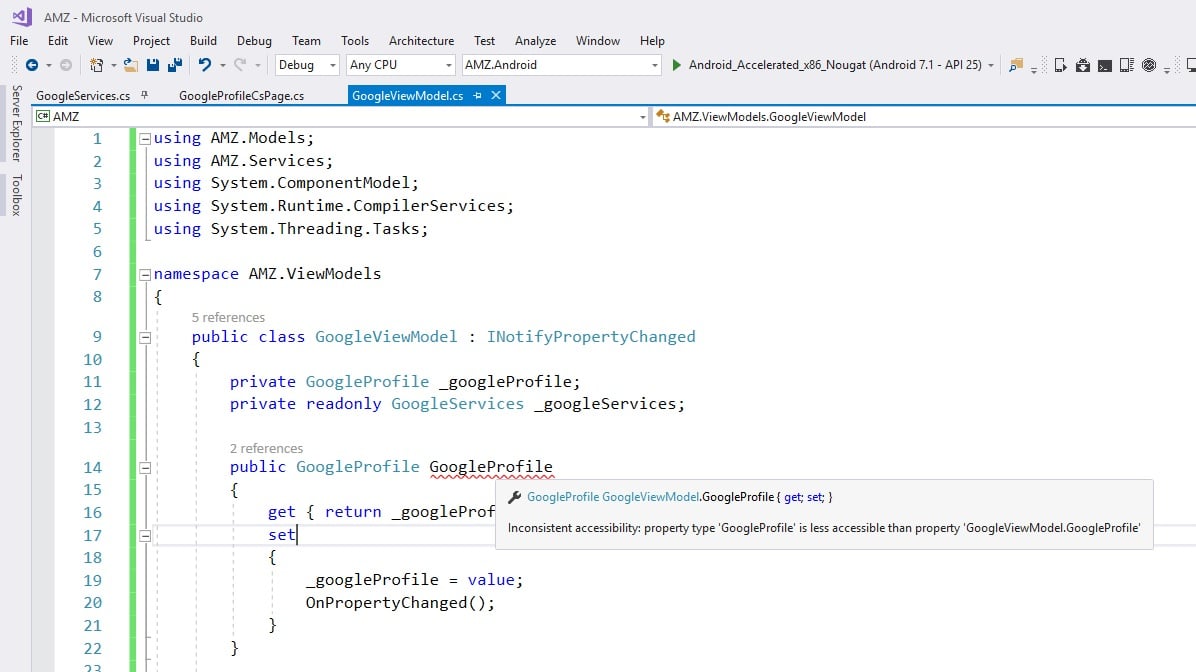Click the New Project toolbar icon
1196x672 pixels.
click(96, 66)
